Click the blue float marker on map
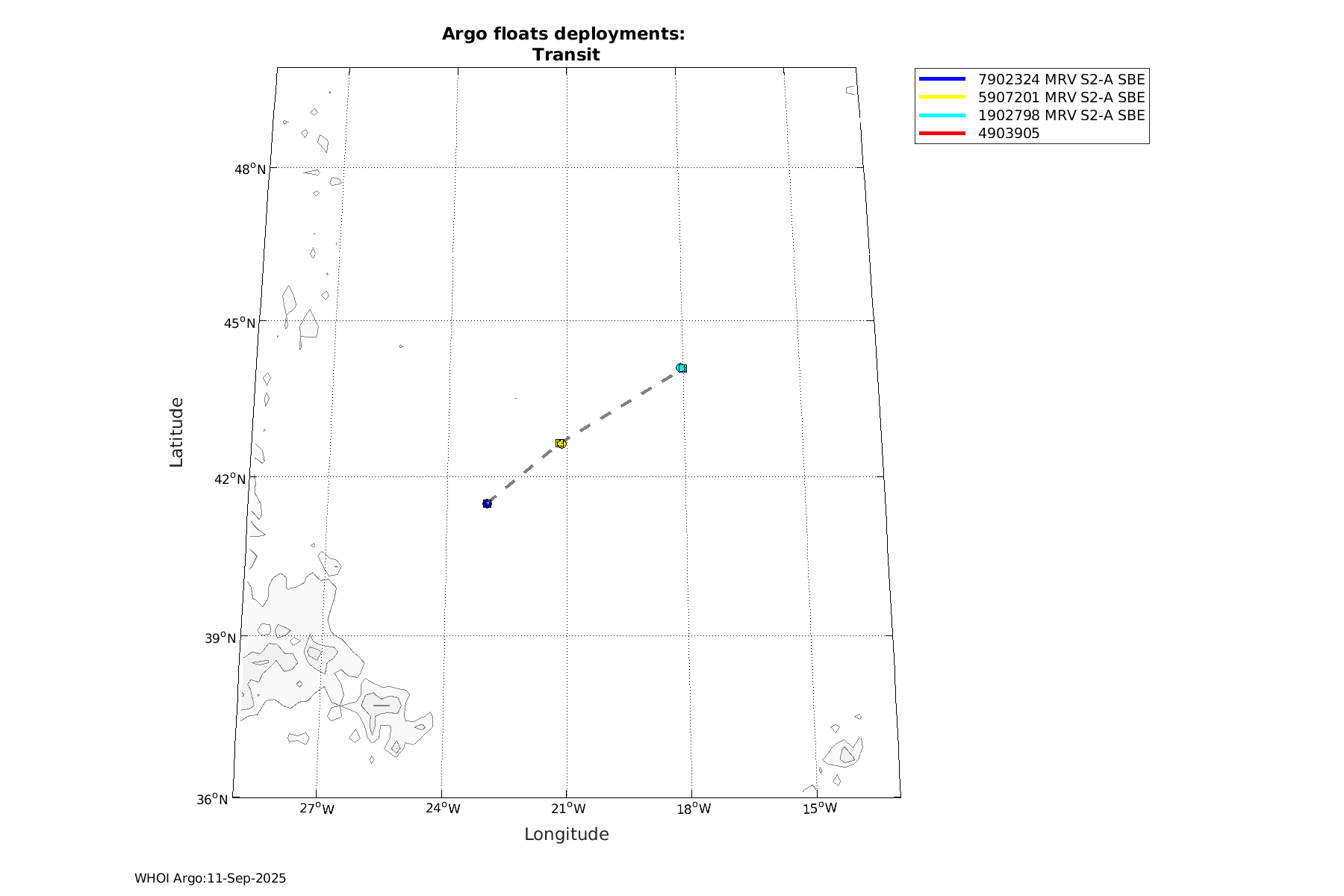The height and width of the screenshot is (896, 1344). click(487, 504)
